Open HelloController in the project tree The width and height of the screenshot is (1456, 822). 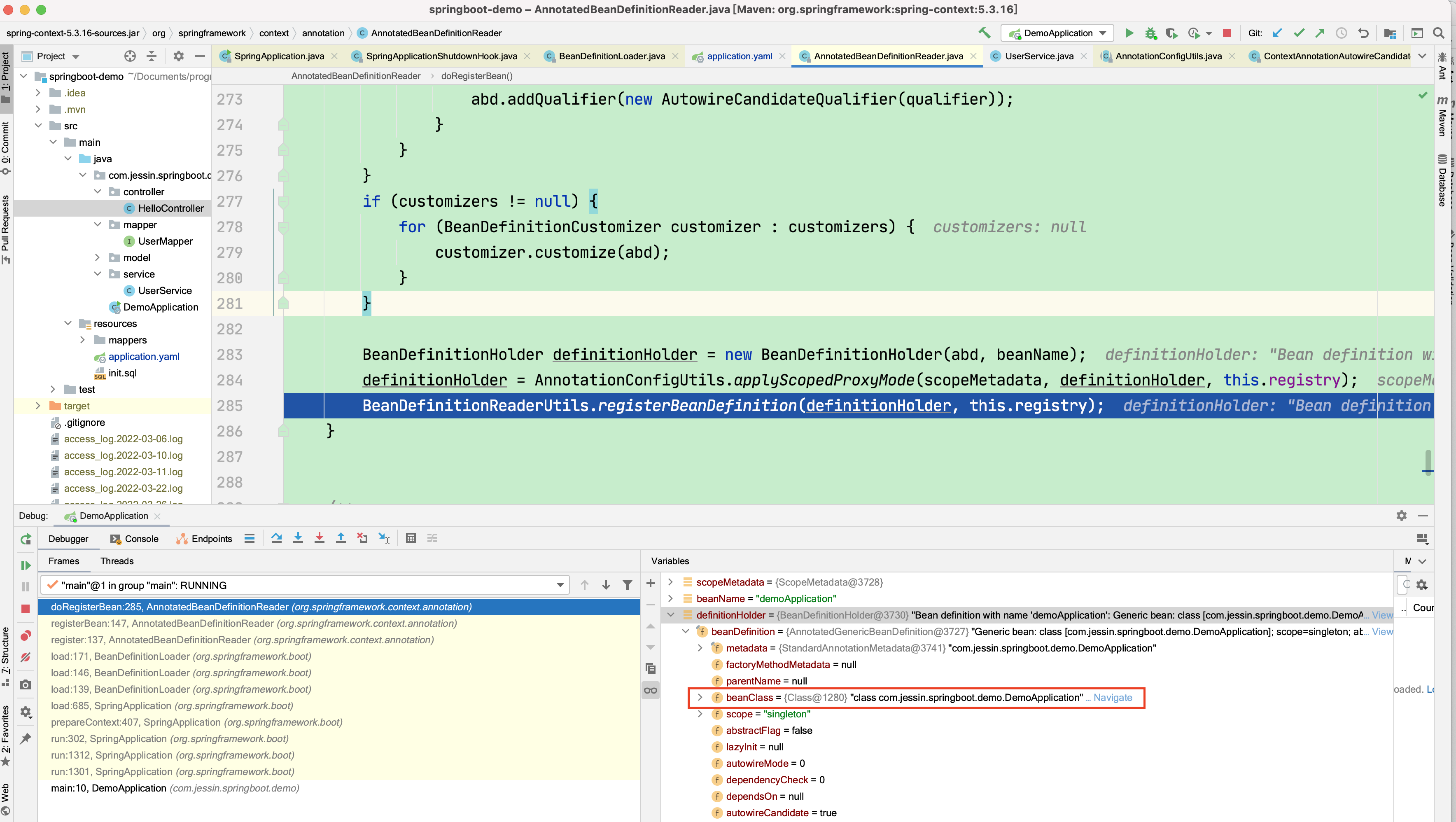tap(171, 208)
